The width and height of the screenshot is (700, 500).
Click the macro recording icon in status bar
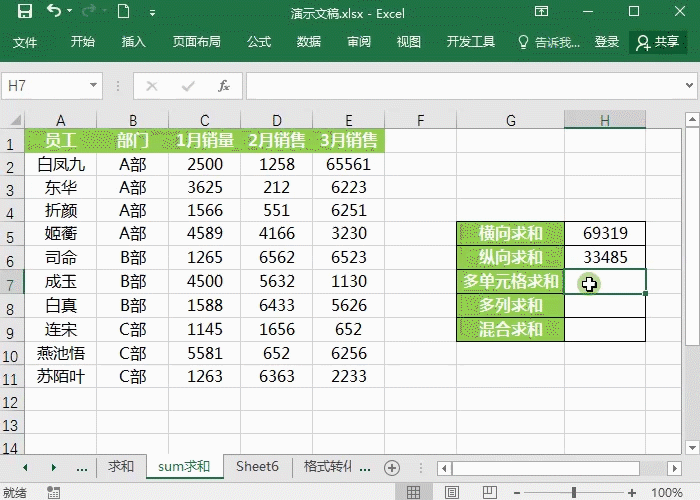tap(54, 492)
